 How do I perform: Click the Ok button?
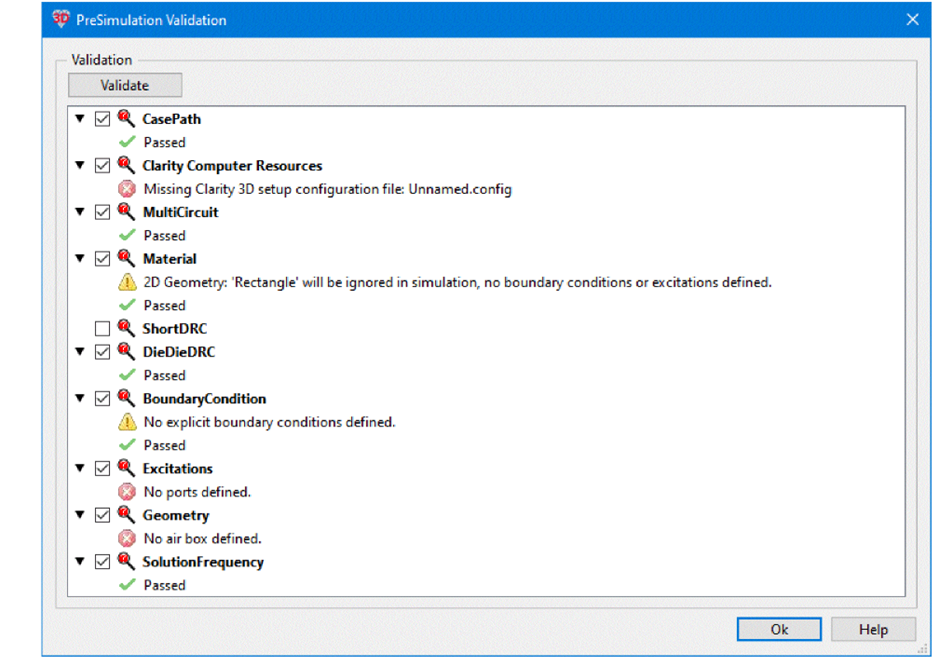pyautogui.click(x=779, y=629)
